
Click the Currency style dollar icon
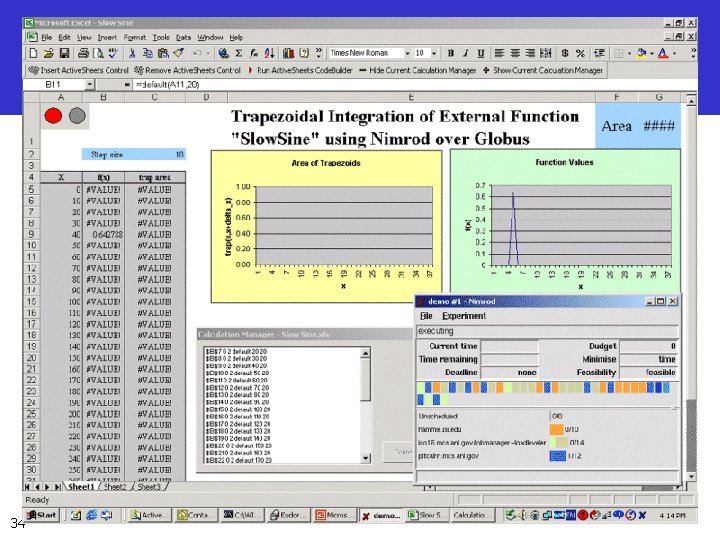click(x=565, y=53)
